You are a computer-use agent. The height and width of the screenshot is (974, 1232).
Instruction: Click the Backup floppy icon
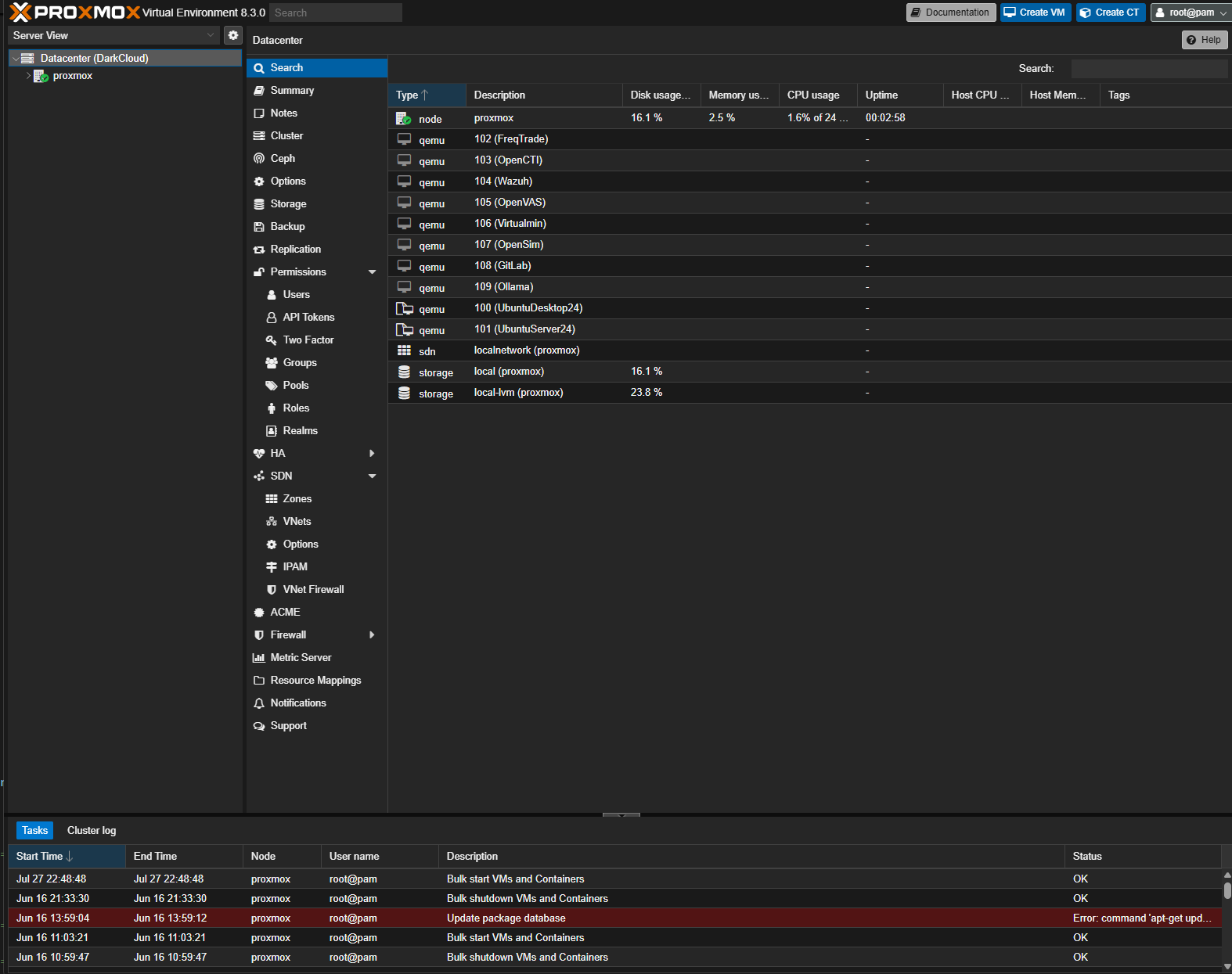[x=259, y=227]
